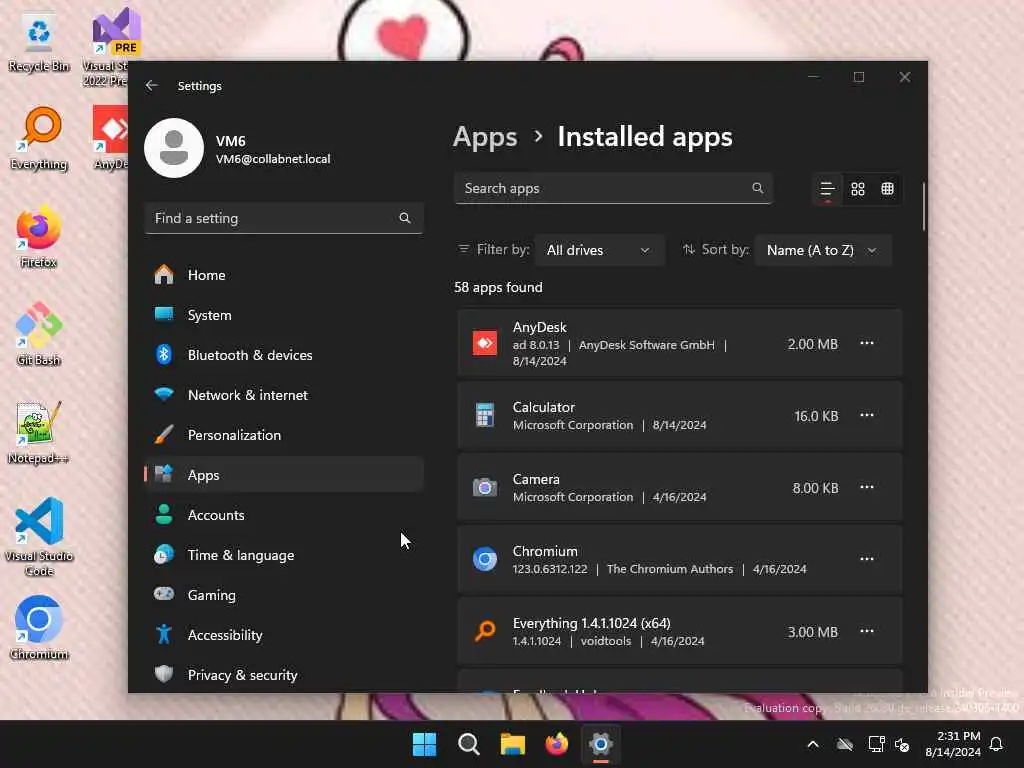Click Settings gear icon on taskbar
1024x768 pixels.
click(x=601, y=744)
